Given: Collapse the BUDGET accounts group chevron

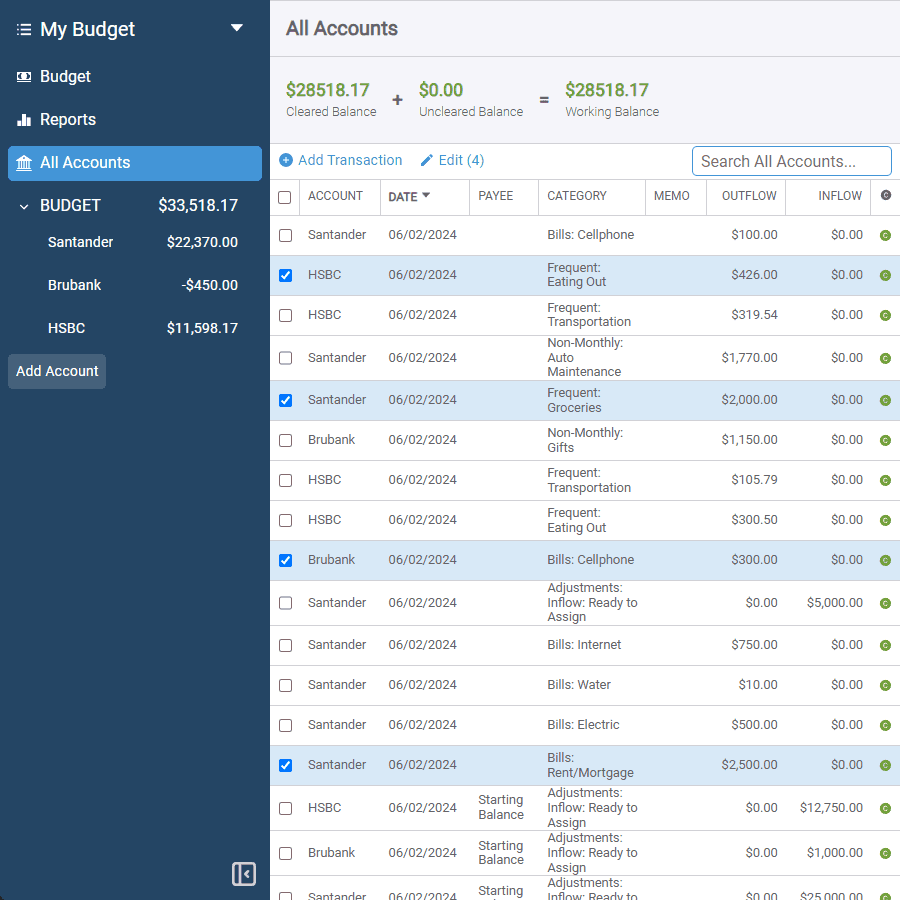Looking at the screenshot, I should coord(24,206).
